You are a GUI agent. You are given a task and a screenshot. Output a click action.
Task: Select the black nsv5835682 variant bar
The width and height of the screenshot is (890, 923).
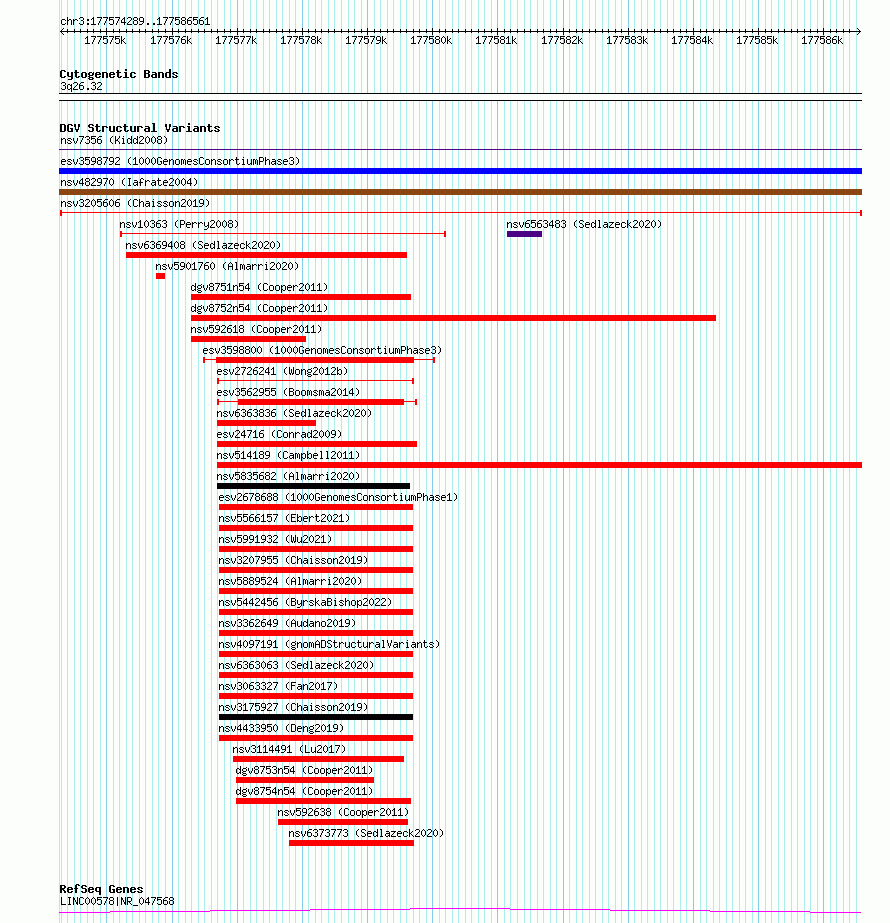click(x=313, y=486)
